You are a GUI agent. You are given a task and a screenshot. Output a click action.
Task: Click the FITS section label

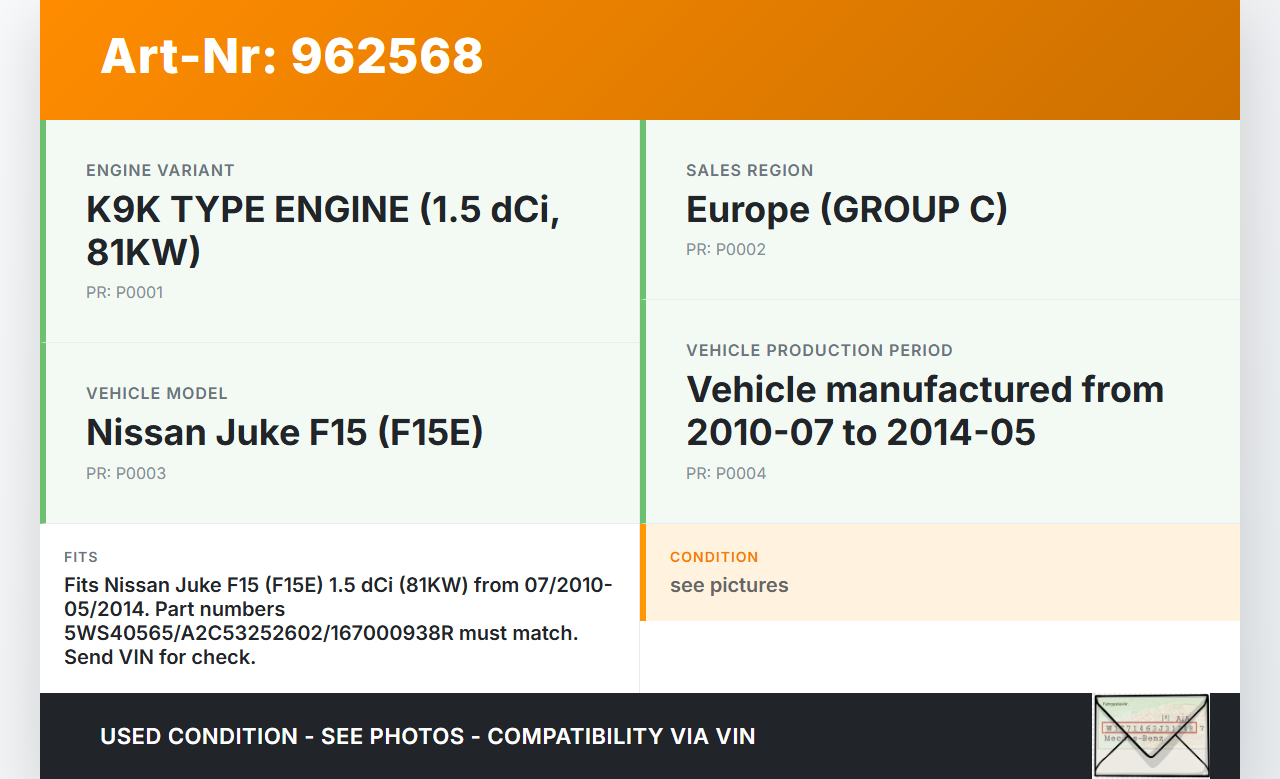pyautogui.click(x=81, y=557)
